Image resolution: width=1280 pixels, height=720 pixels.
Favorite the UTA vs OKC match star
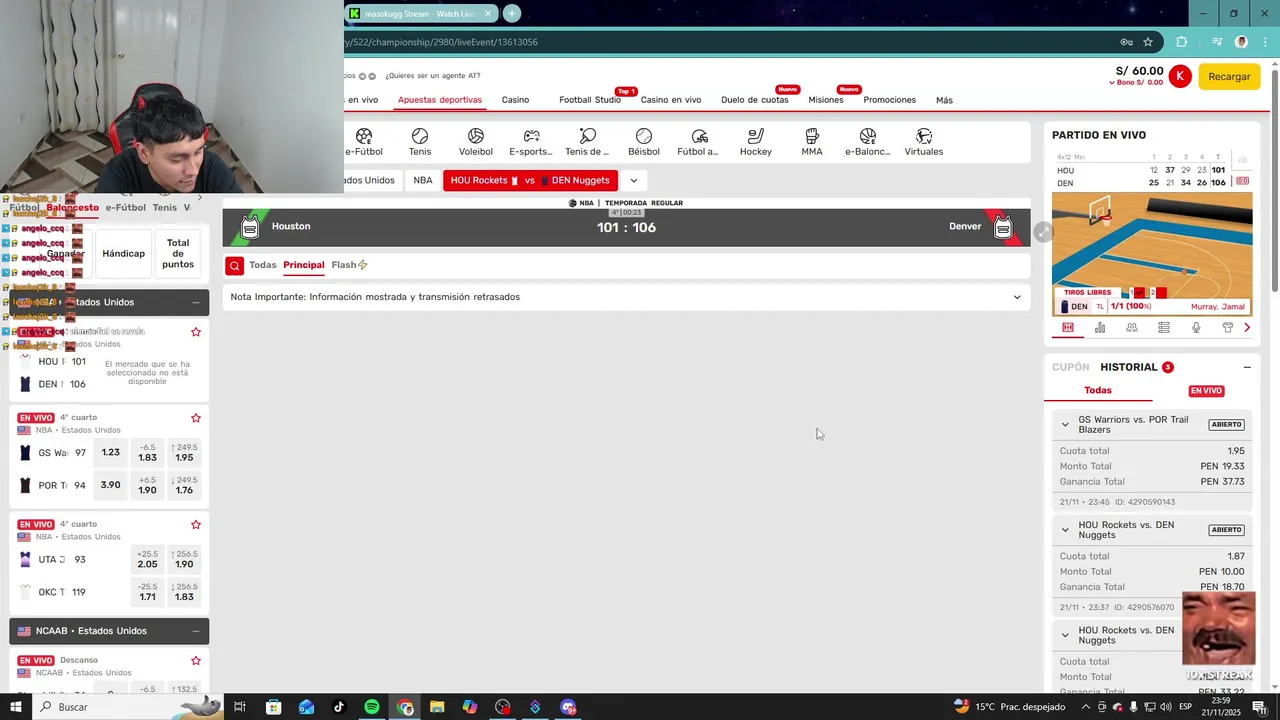196,525
